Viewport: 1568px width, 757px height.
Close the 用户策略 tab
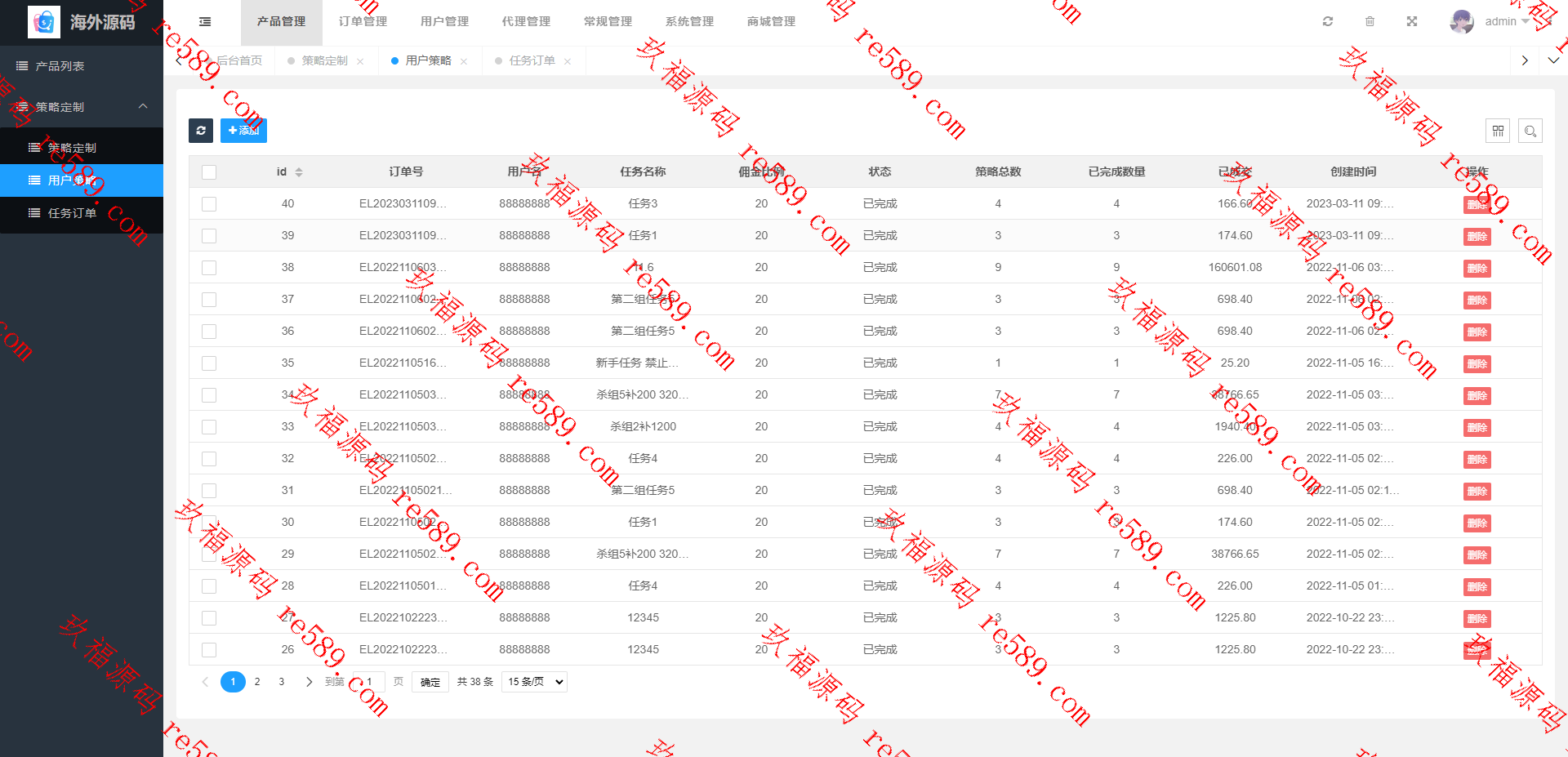point(464,61)
